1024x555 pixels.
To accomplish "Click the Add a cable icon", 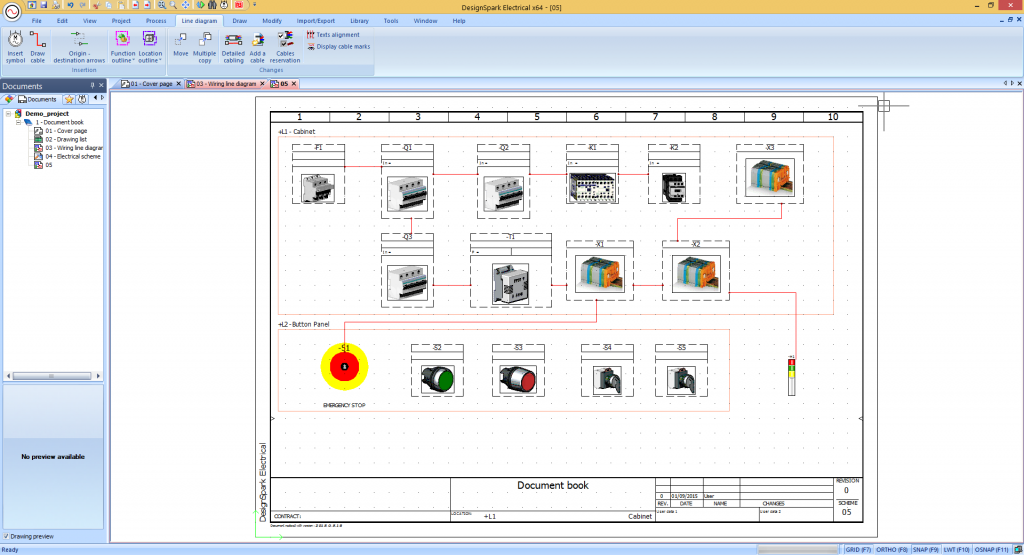I will (257, 46).
